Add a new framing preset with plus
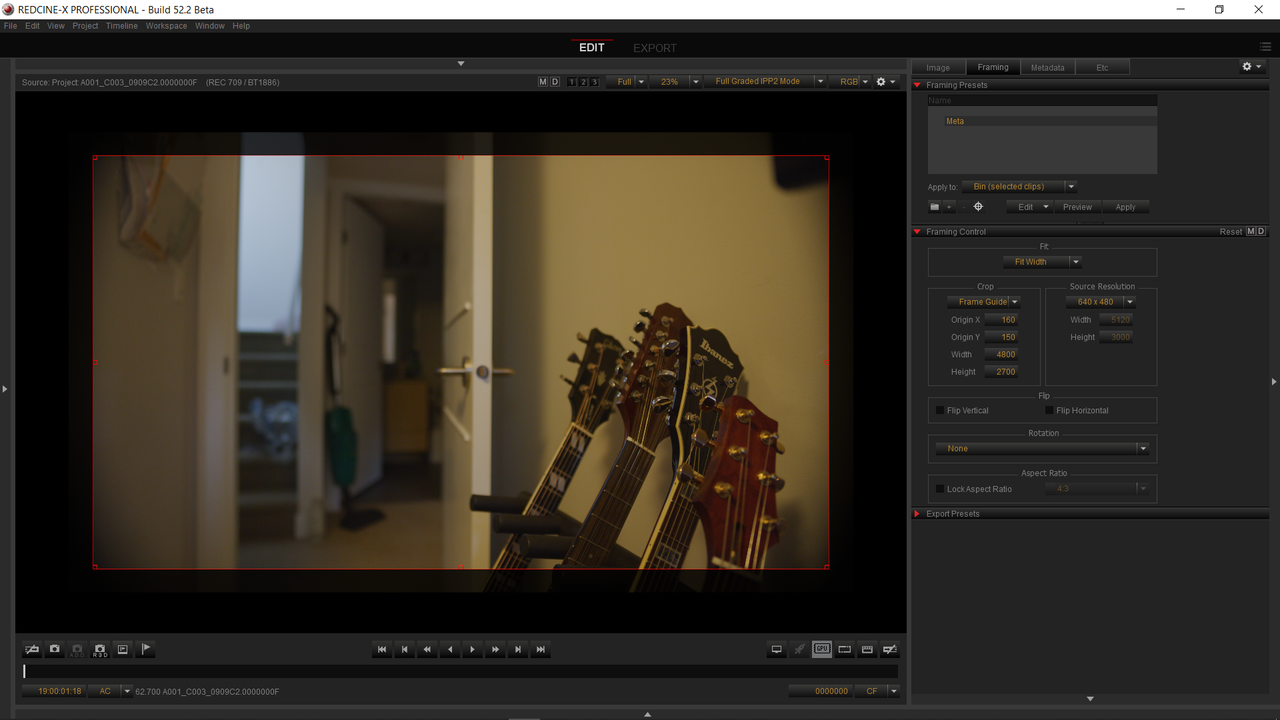Viewport: 1280px width, 720px height. [949, 207]
